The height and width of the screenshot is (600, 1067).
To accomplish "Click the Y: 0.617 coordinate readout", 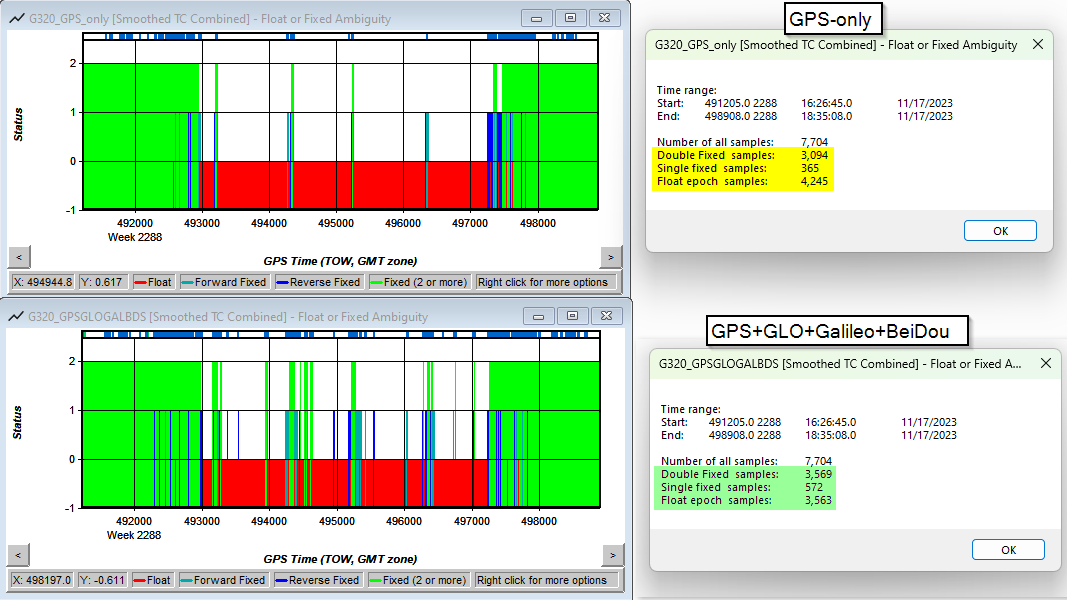I will pos(102,282).
